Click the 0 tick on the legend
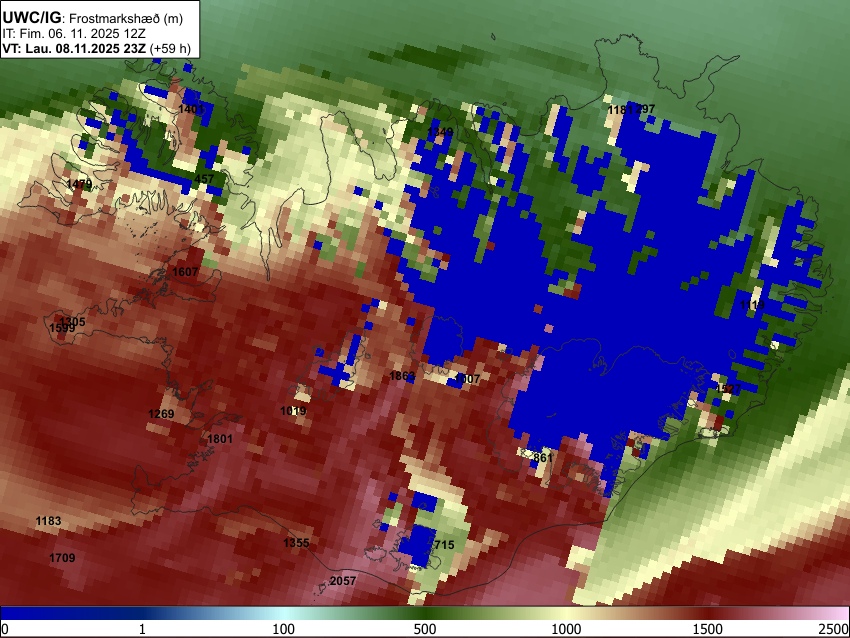The image size is (850, 638). click(x=5, y=629)
